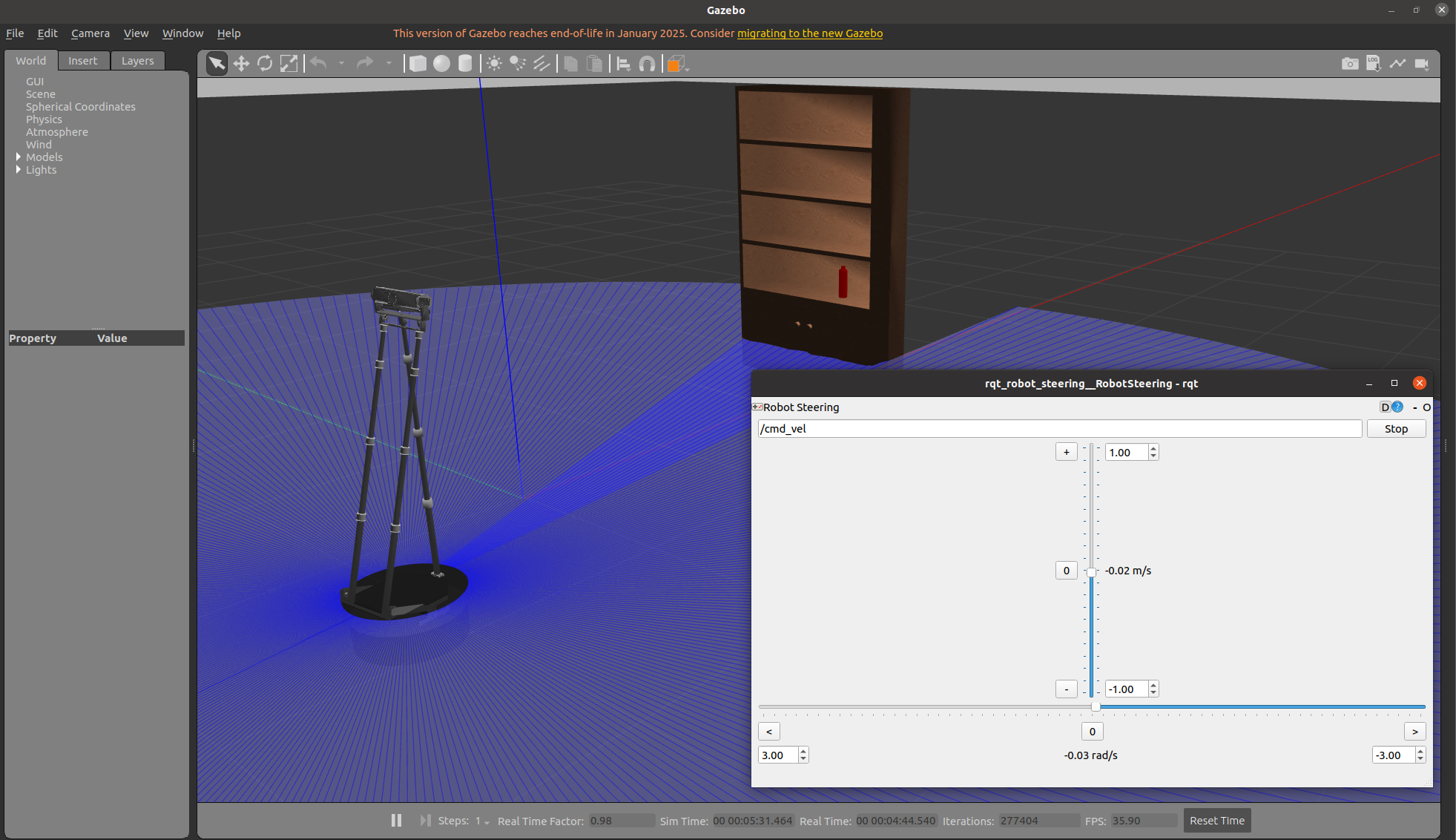Pause the simulation

(396, 820)
